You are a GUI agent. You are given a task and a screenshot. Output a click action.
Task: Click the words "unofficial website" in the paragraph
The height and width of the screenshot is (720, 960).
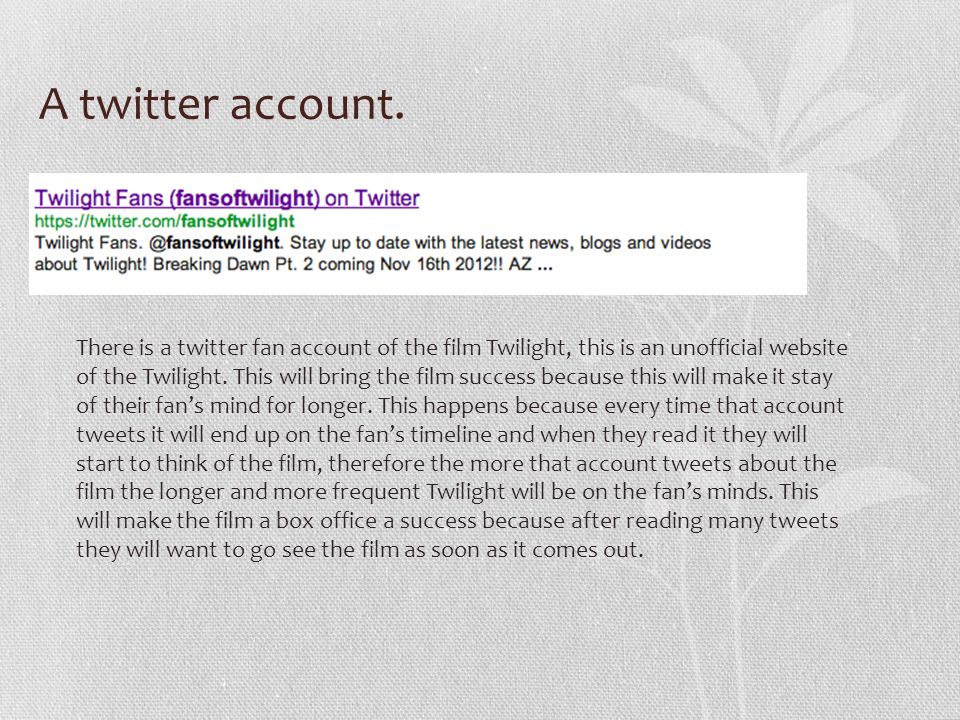click(x=759, y=348)
